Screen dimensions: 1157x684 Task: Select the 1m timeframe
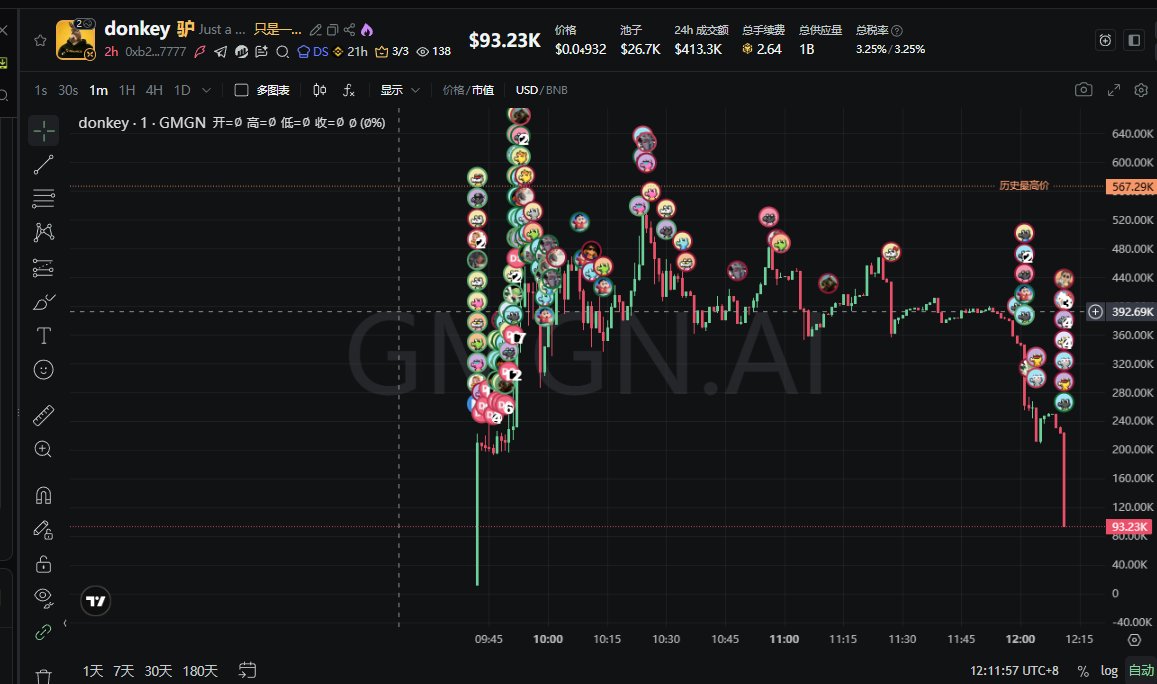[x=99, y=90]
